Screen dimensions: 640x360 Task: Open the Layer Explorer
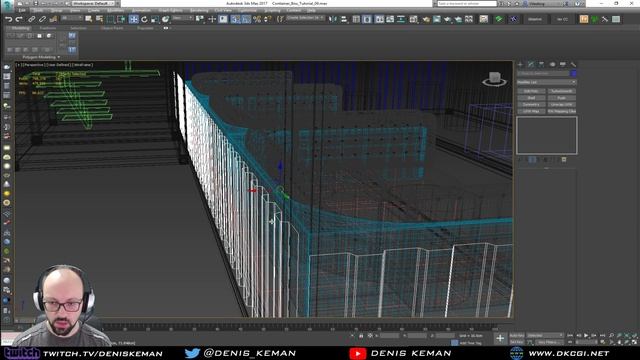click(x=367, y=19)
